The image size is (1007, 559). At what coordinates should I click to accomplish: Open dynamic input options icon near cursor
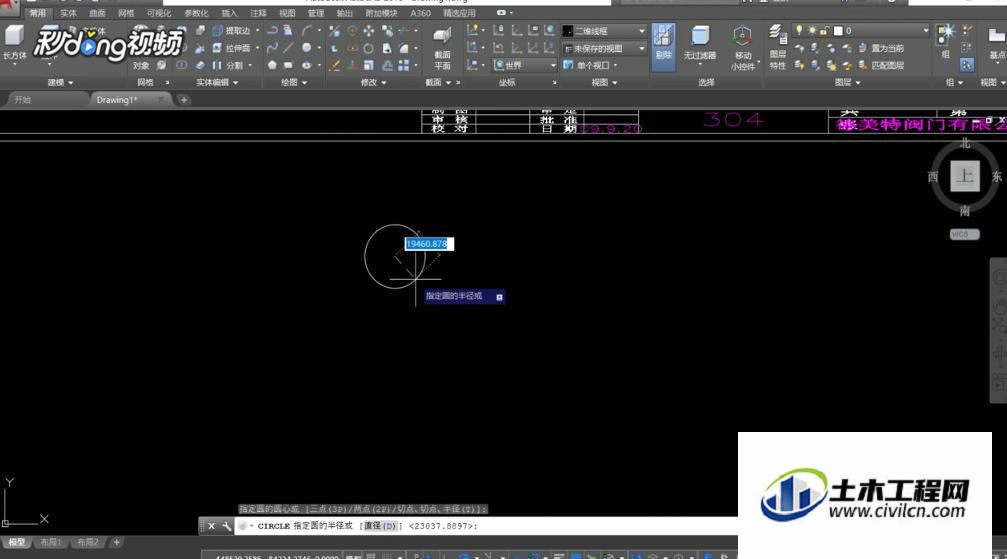499,297
